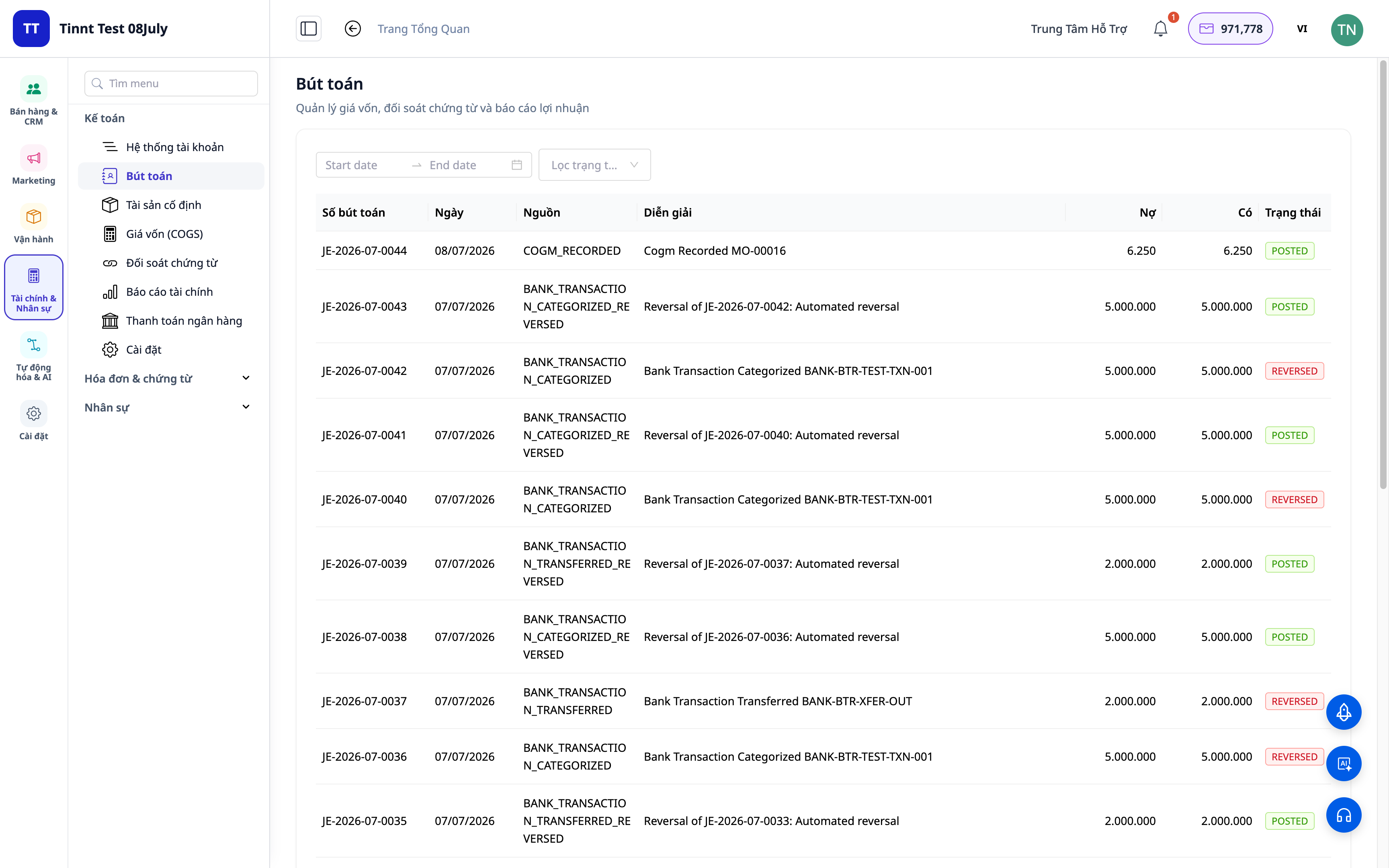The height and width of the screenshot is (868, 1389).
Task: Open Giá vốn (COGS) menu item
Action: (x=171, y=233)
